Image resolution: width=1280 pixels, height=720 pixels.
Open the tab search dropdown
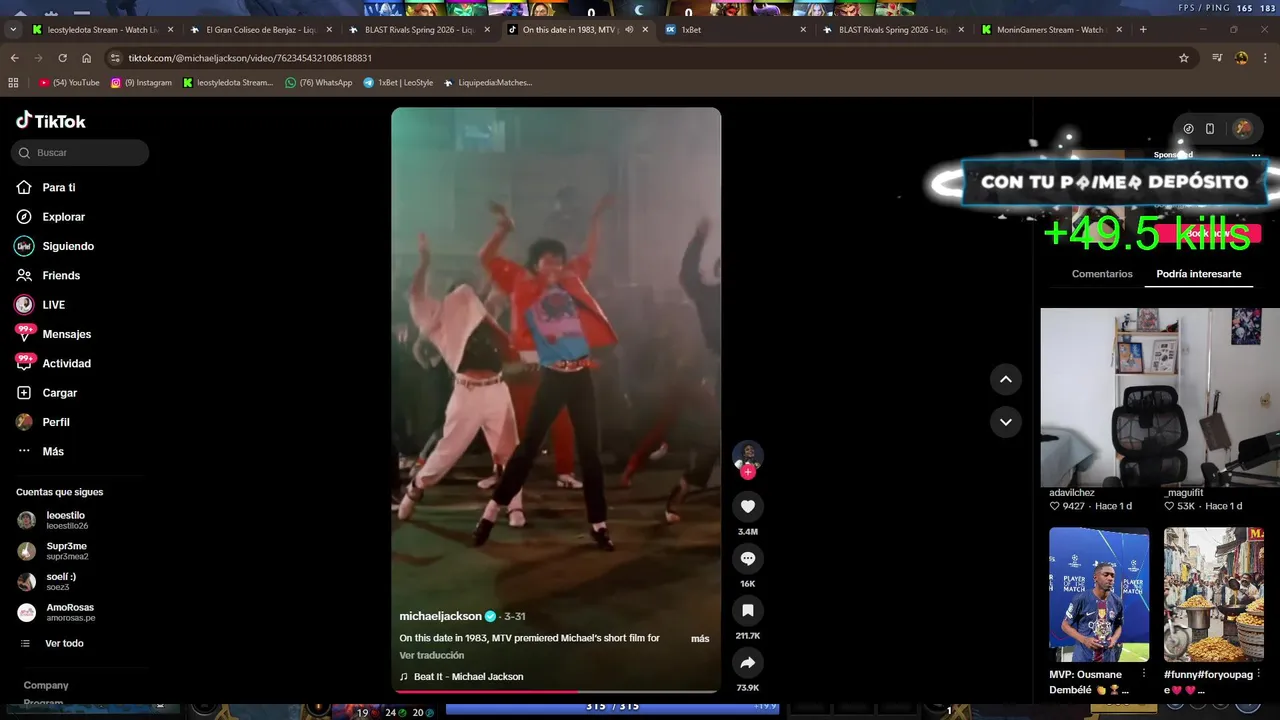point(12,30)
